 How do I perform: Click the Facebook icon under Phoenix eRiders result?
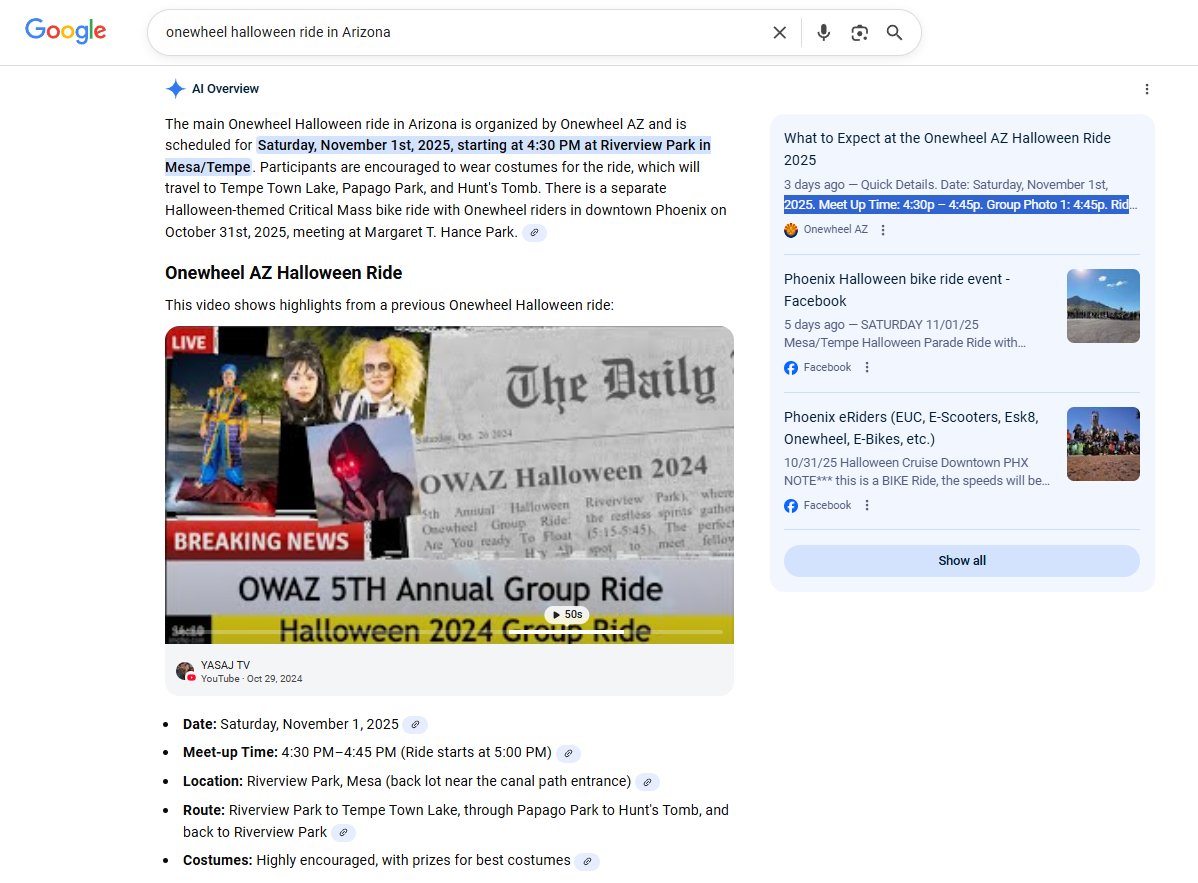(x=791, y=506)
